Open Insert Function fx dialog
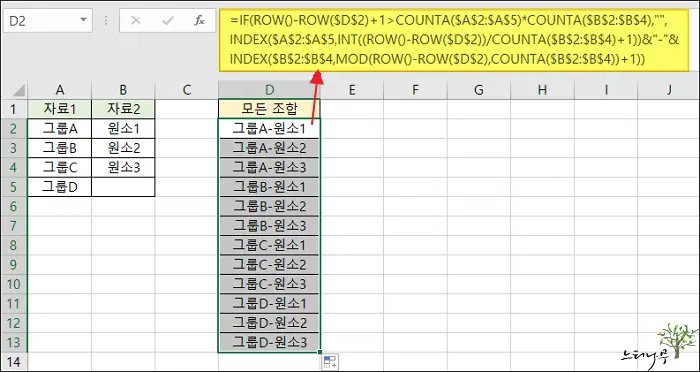This screenshot has width=700, height=372. (199, 21)
